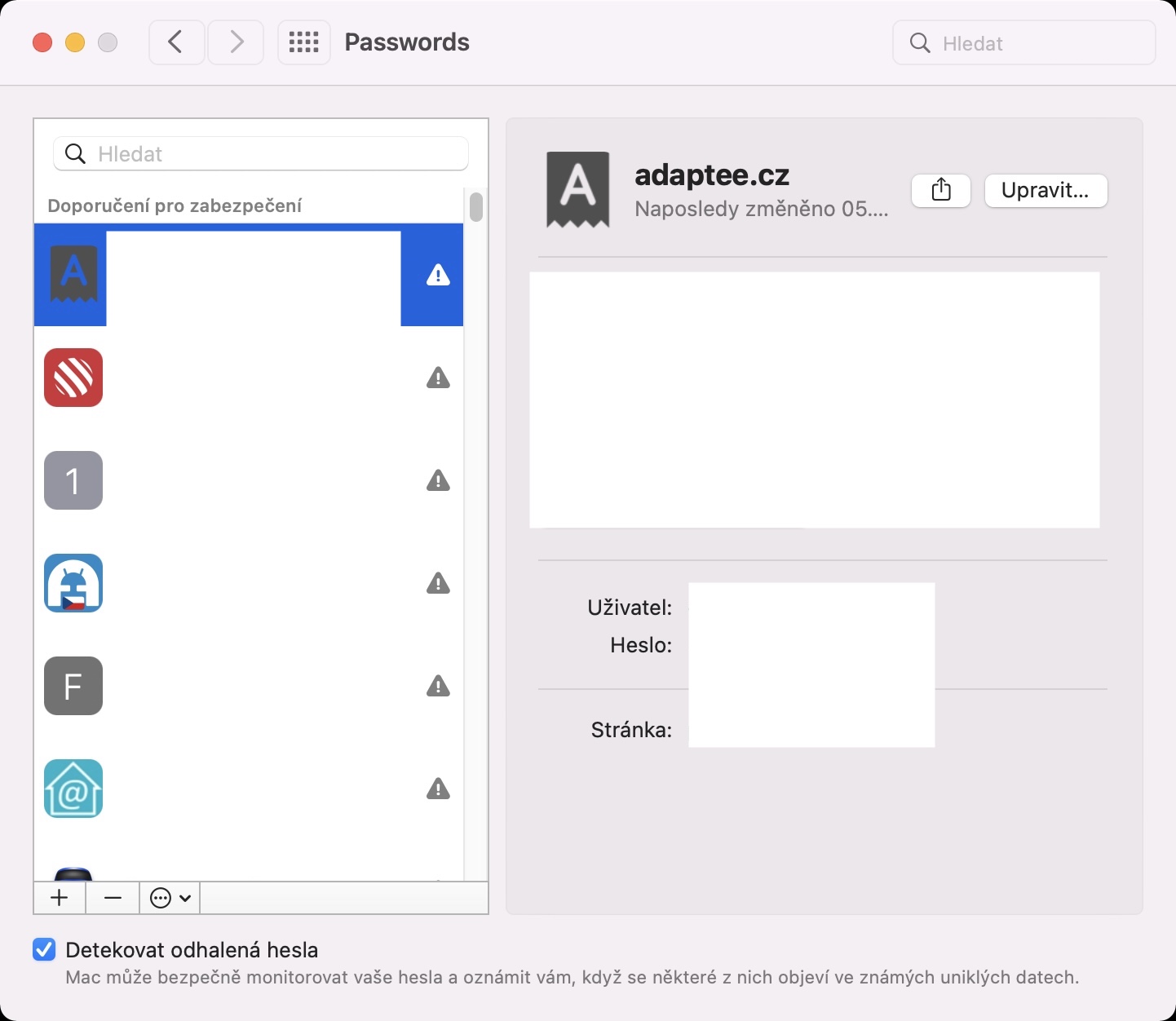
Task: Go forward with the right chevron button
Action: 236,42
